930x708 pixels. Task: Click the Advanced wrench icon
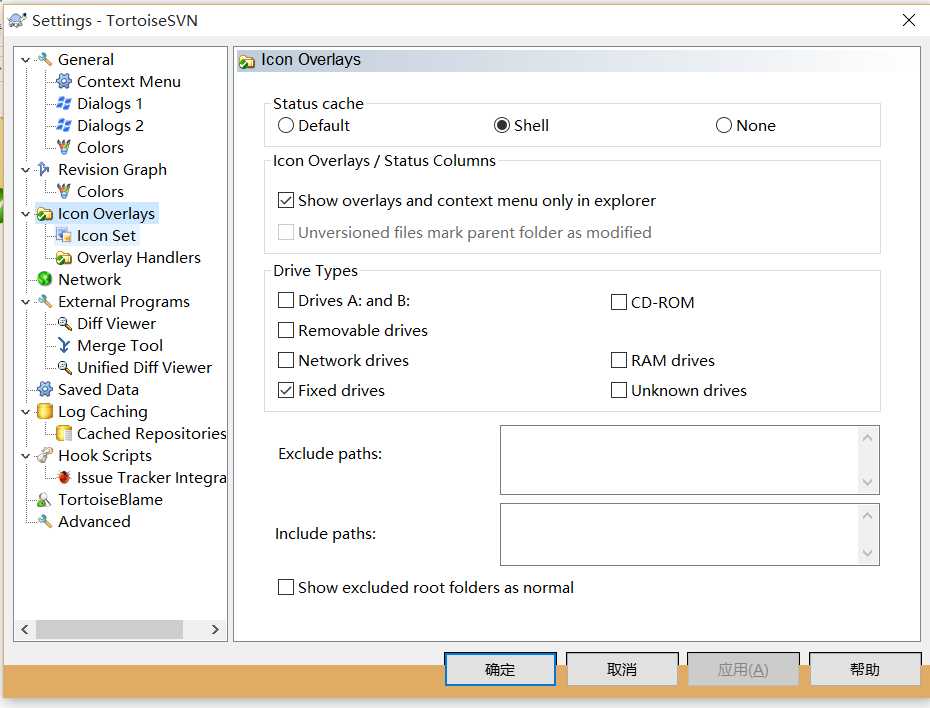pyautogui.click(x=45, y=521)
